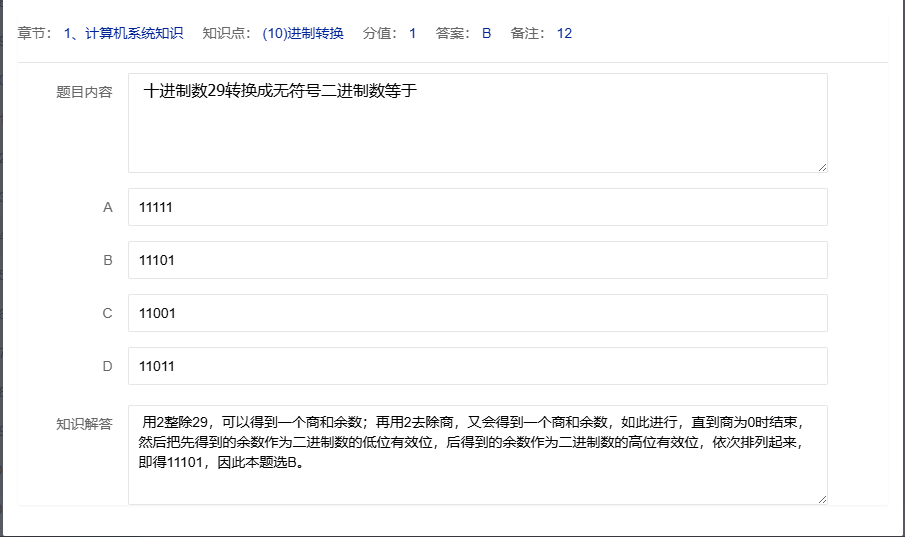Viewport: 905px width, 537px height.
Task: Click the 备注 label in header
Action: coord(528,33)
